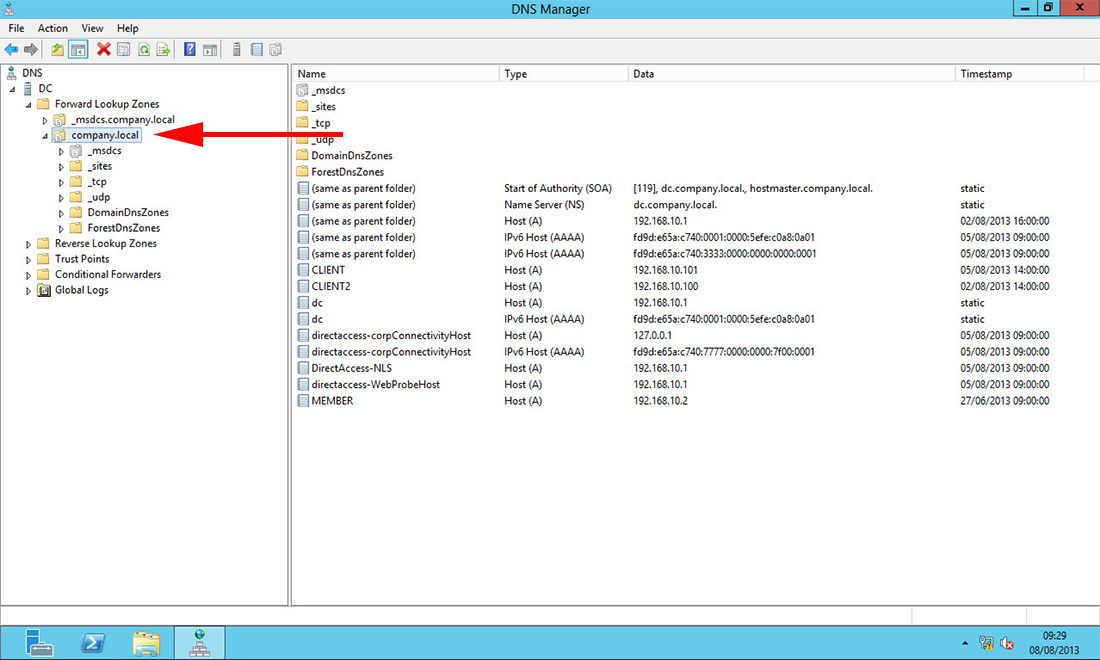Collapse the company.local zone in tree
Viewport: 1100px width, 660px height.
click(45, 136)
